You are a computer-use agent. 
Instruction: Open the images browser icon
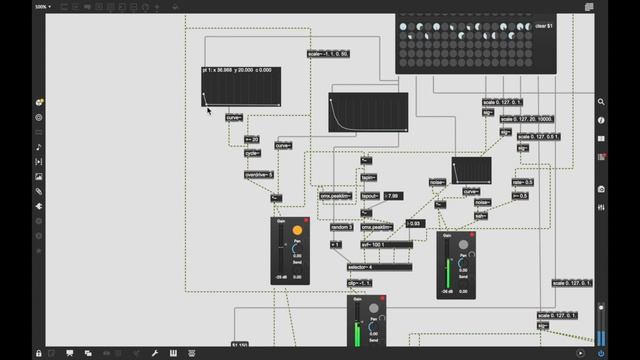[39, 177]
